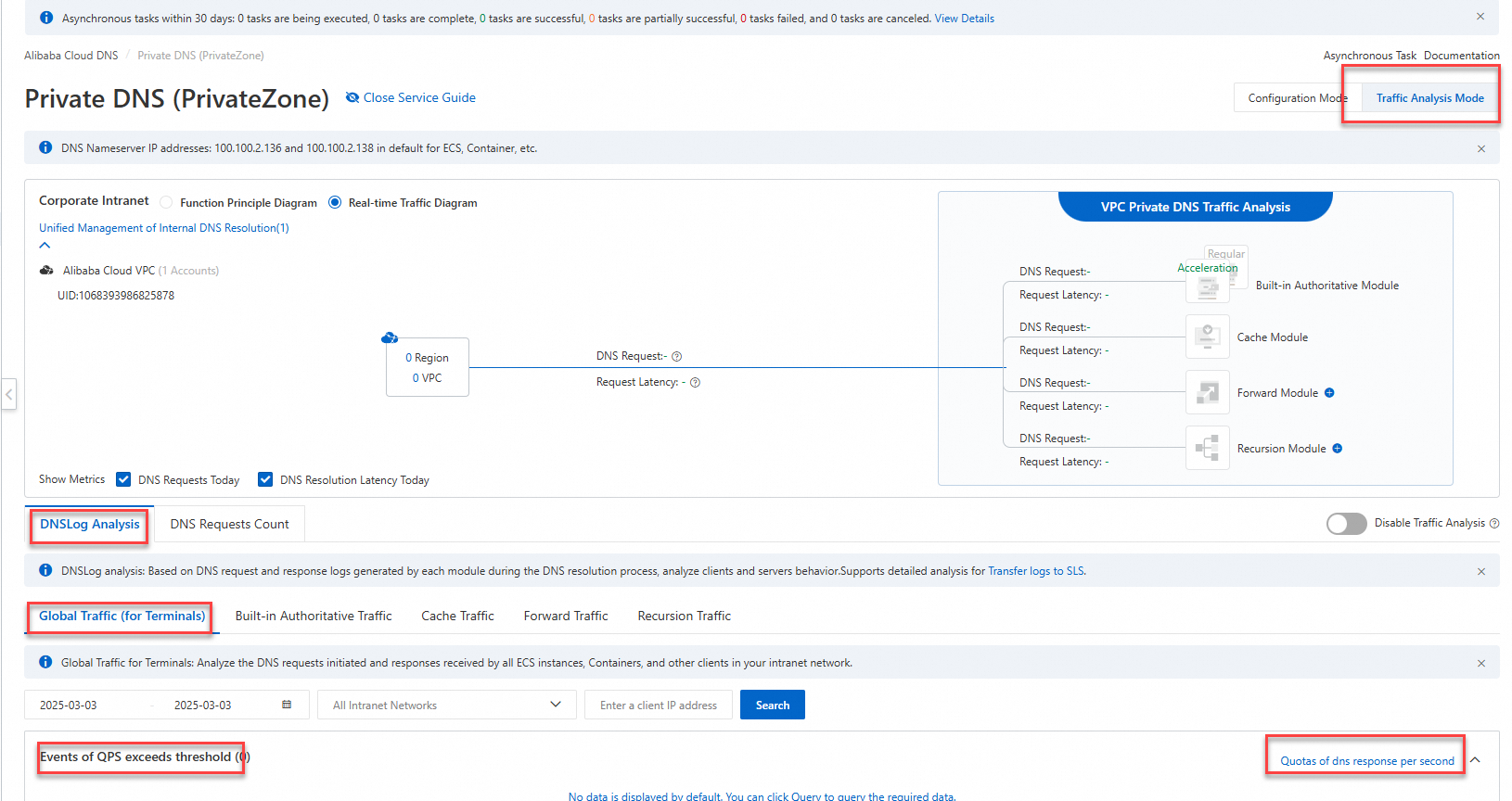
Task: Click the info icon in the DNSLog analysis notice
Action: coord(45,570)
